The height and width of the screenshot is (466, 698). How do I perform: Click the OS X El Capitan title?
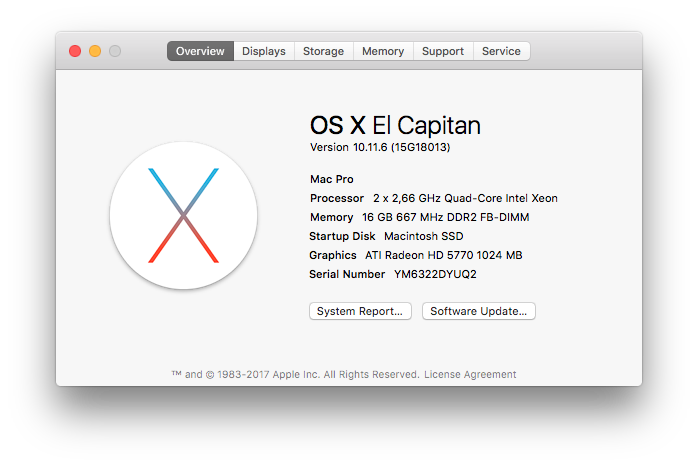(x=395, y=125)
